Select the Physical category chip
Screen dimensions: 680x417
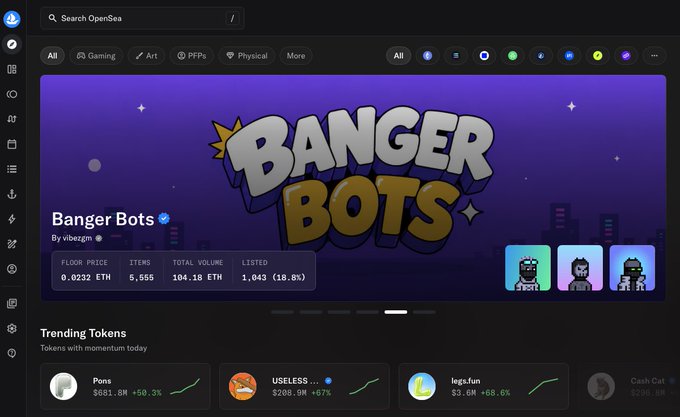click(x=247, y=55)
